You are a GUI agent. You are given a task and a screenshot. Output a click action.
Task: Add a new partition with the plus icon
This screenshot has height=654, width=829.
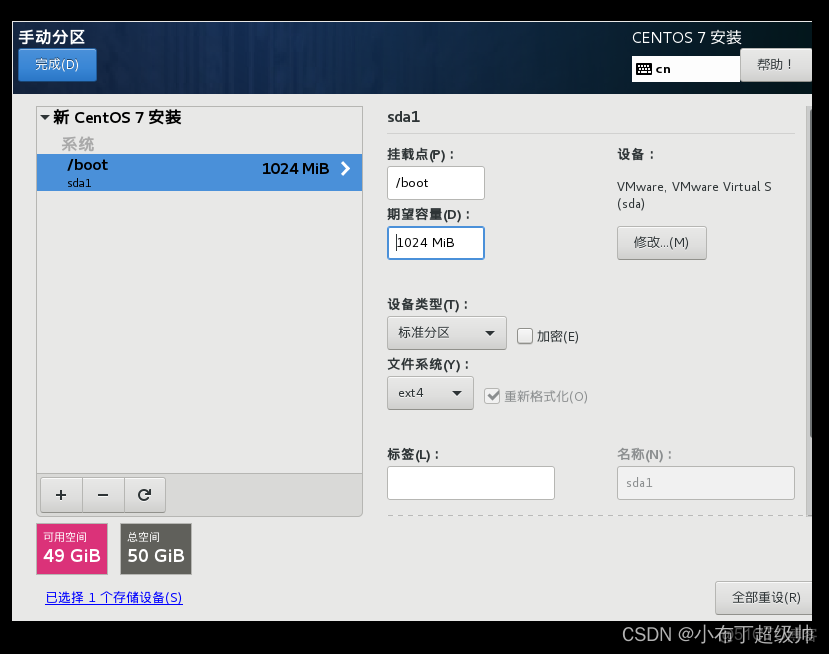click(x=60, y=494)
